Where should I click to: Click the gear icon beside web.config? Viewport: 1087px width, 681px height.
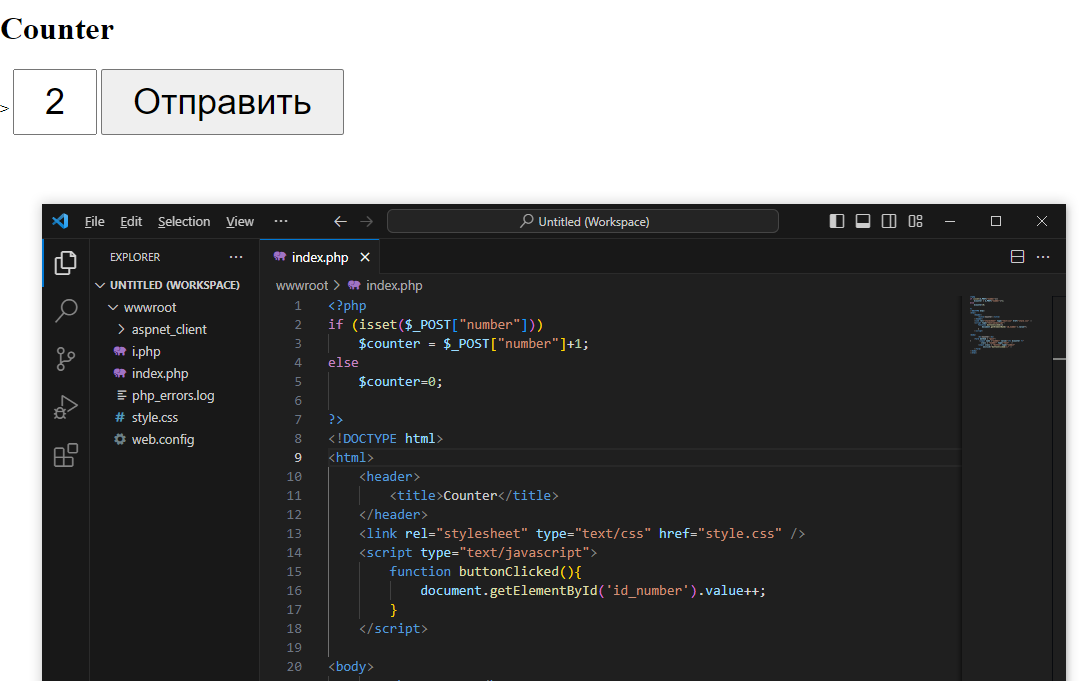pyautogui.click(x=120, y=440)
